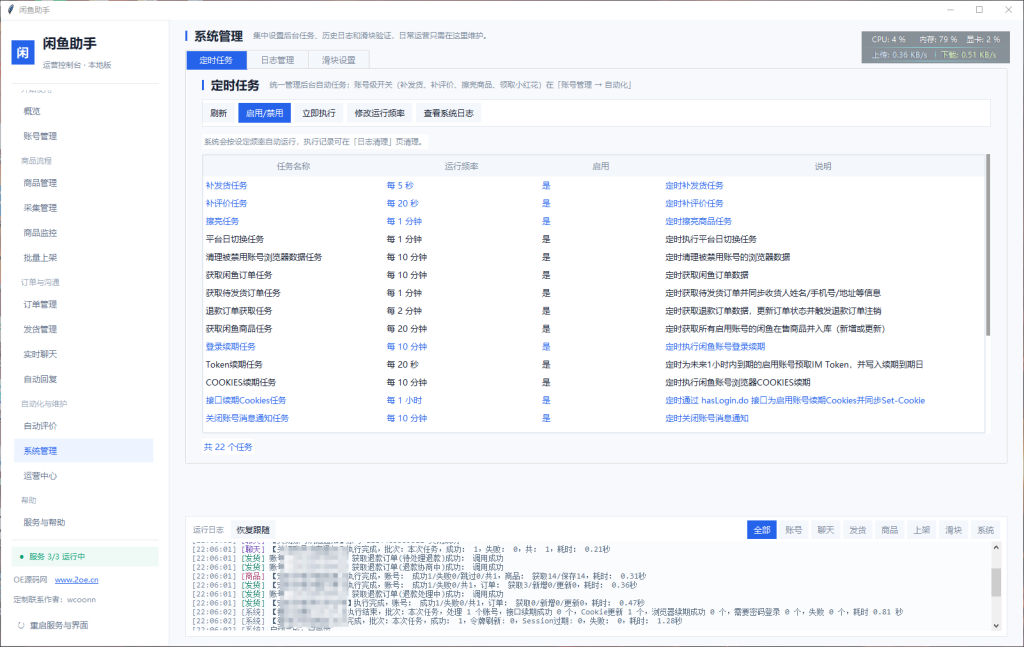Image resolution: width=1024 pixels, height=647 pixels.
Task: Select the 获取闲鱼订单任务 row
Action: point(594,275)
